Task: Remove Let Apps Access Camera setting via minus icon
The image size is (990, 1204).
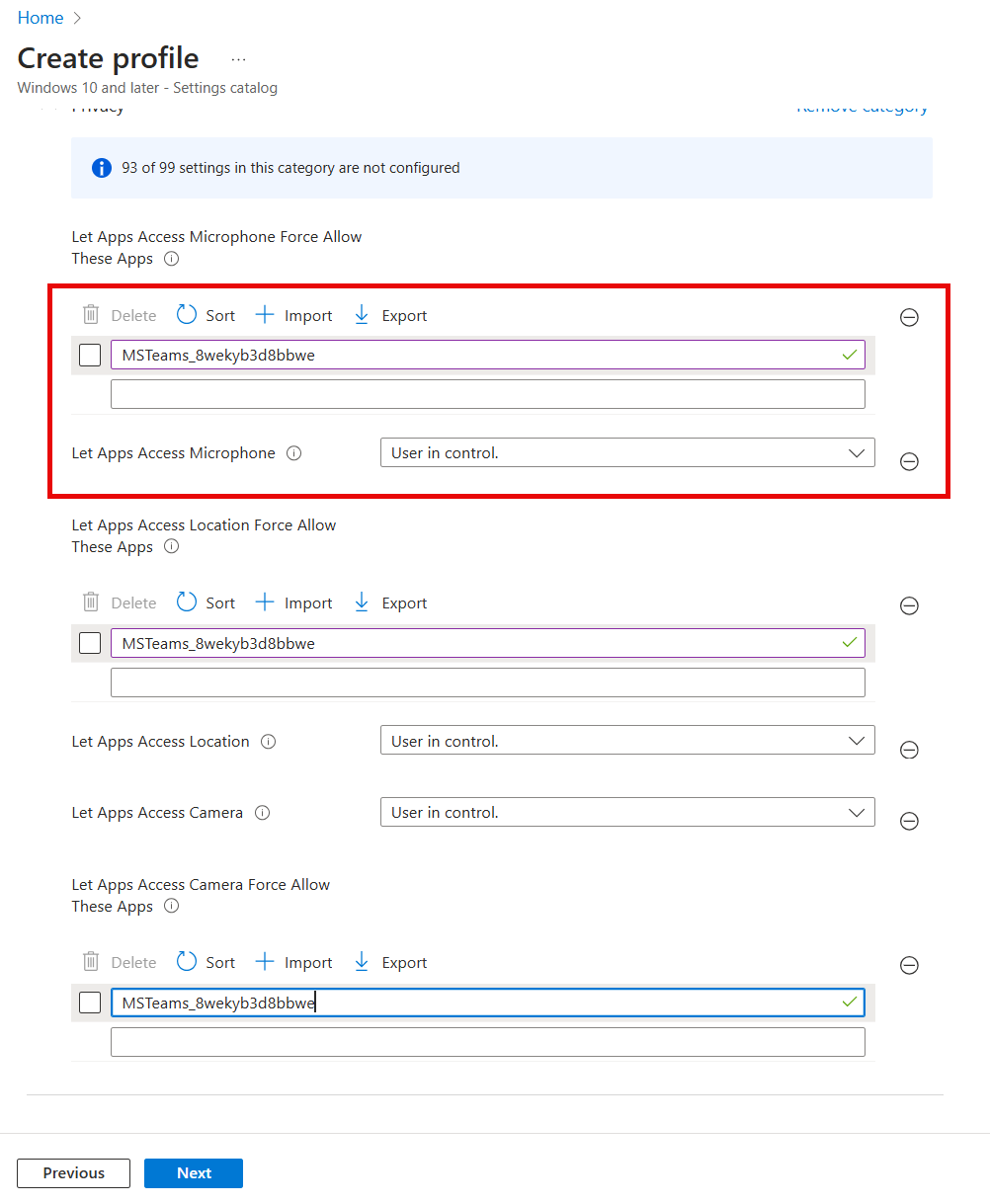Action: pyautogui.click(x=909, y=821)
